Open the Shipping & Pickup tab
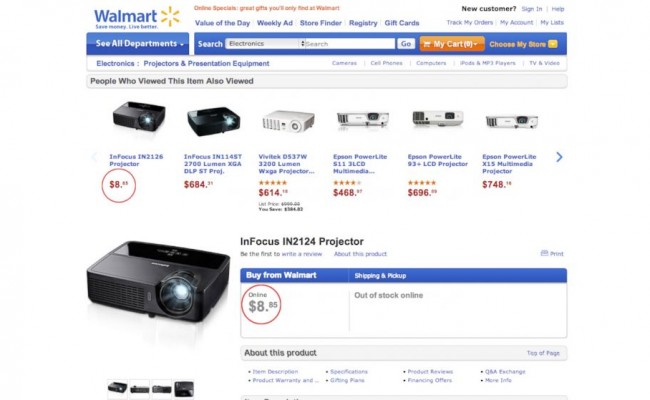The height and width of the screenshot is (400, 650). [x=379, y=275]
